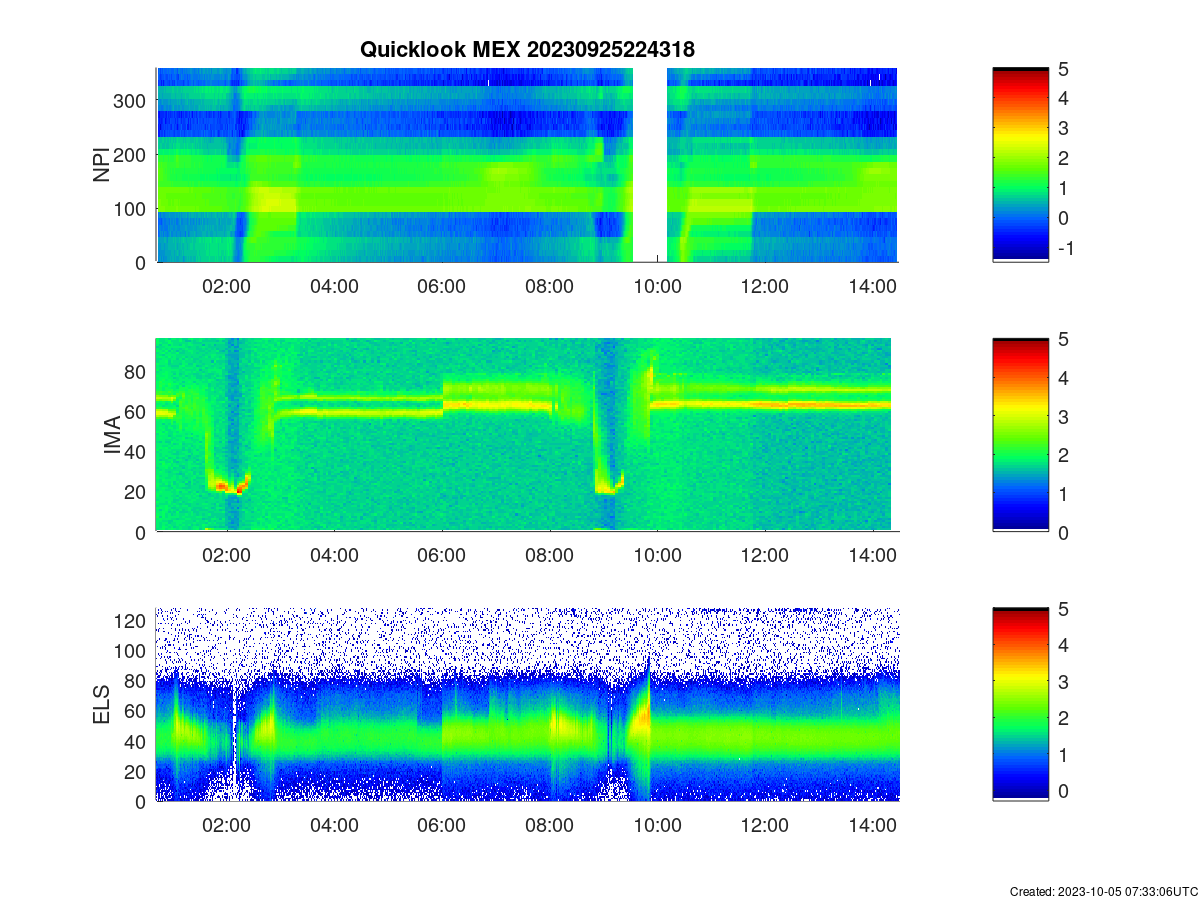
Task: Click the NPI panel colorbar
Action: point(1020,165)
